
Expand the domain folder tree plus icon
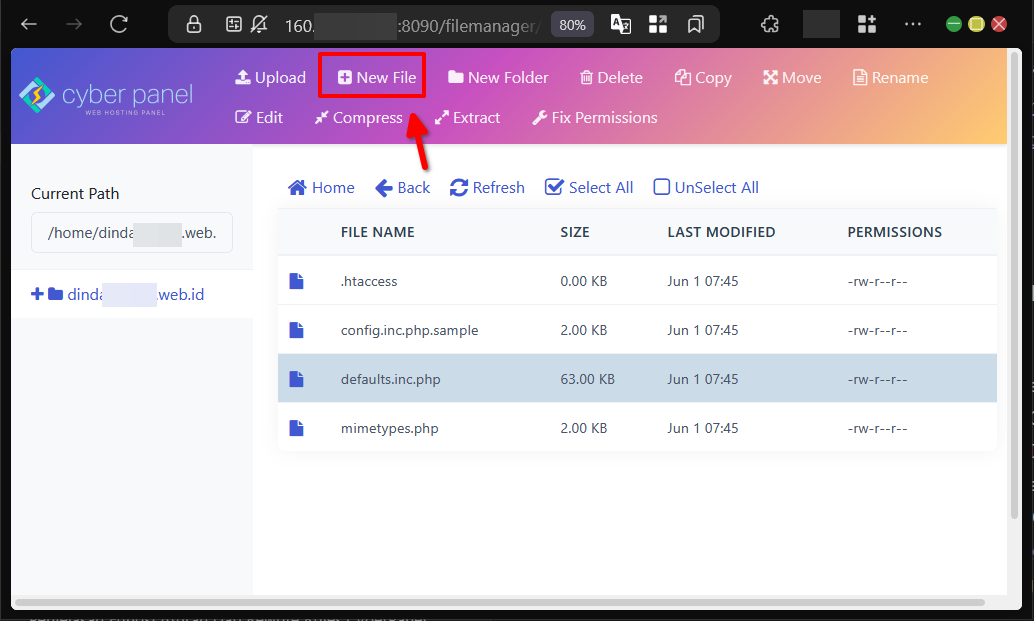37,294
